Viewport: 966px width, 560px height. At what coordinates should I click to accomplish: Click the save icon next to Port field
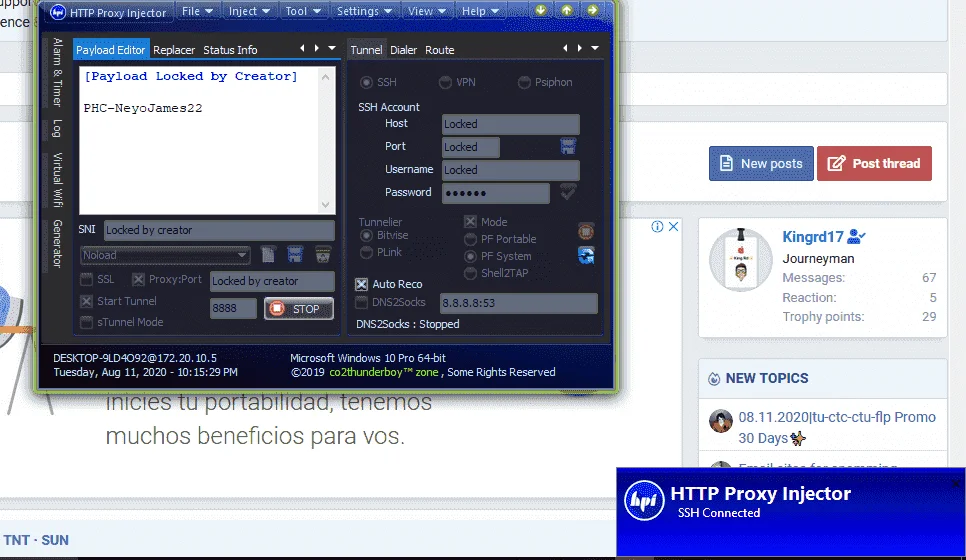click(x=568, y=147)
